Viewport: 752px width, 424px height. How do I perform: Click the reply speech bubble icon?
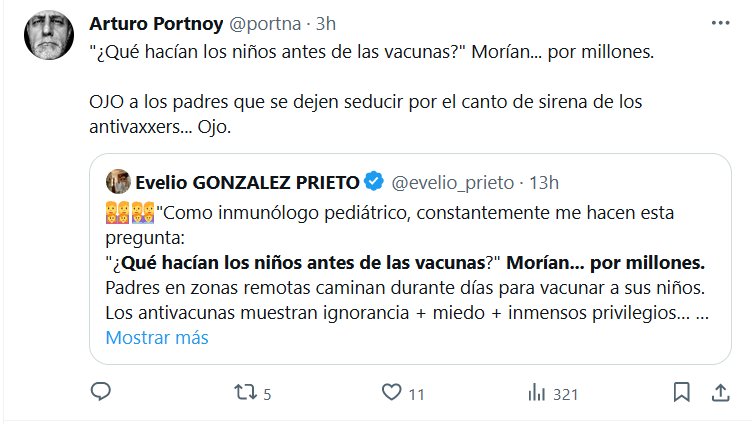100,392
